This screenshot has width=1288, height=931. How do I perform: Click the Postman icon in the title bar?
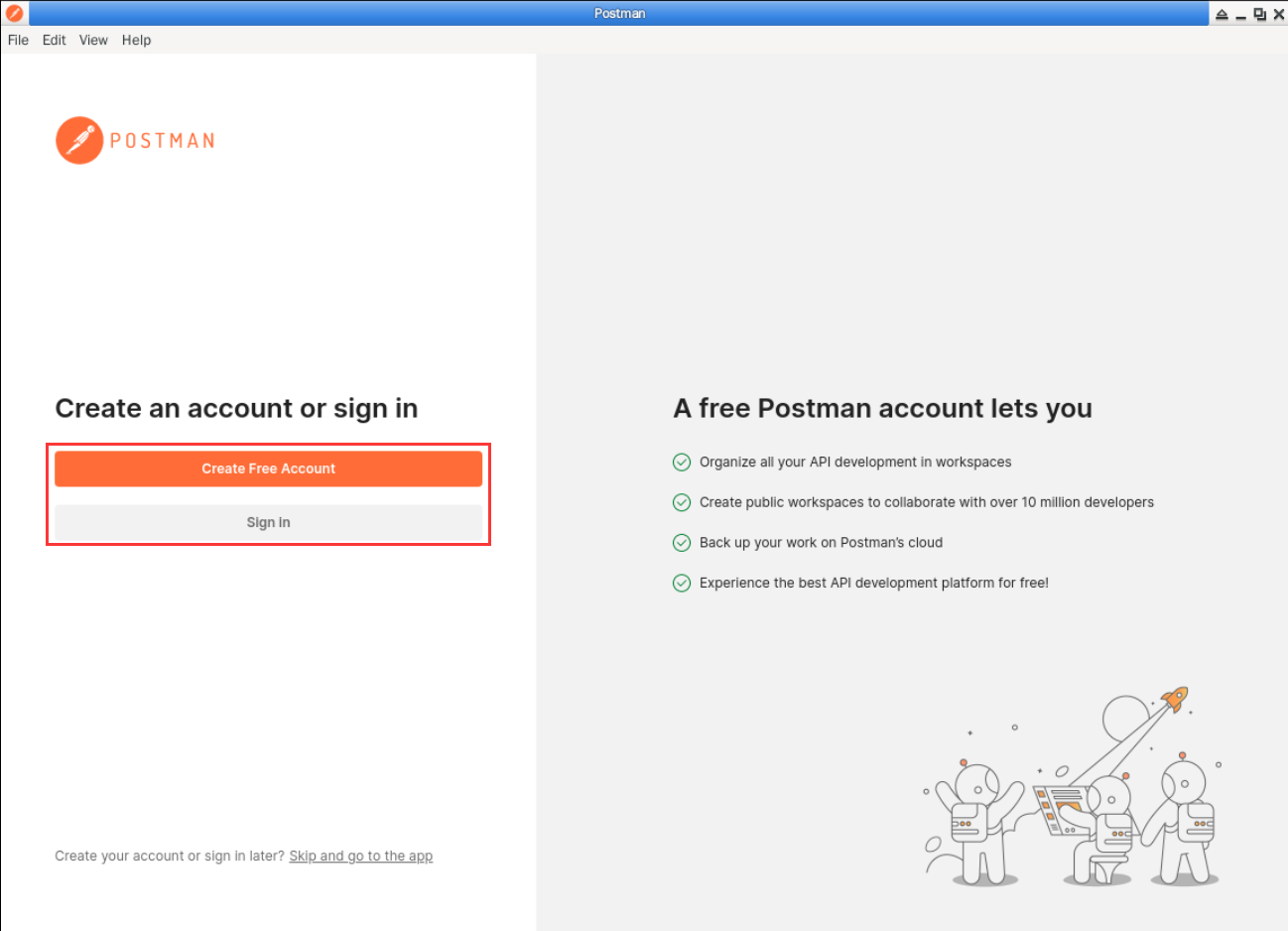pyautogui.click(x=14, y=13)
